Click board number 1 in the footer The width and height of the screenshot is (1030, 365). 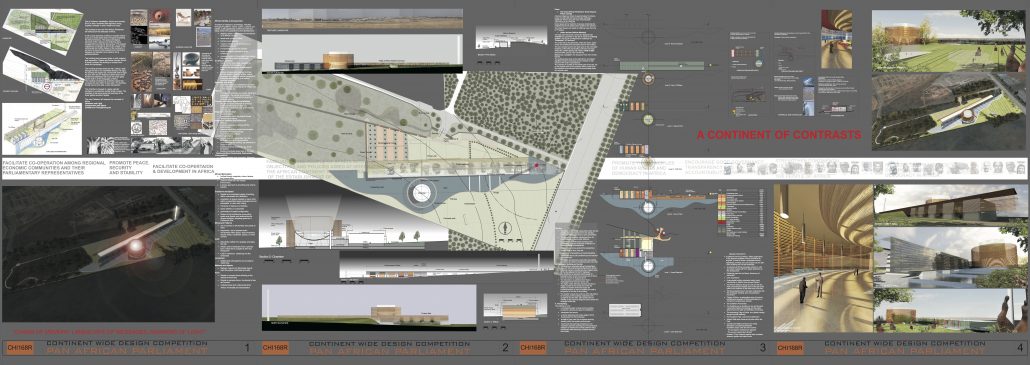pyautogui.click(x=247, y=348)
